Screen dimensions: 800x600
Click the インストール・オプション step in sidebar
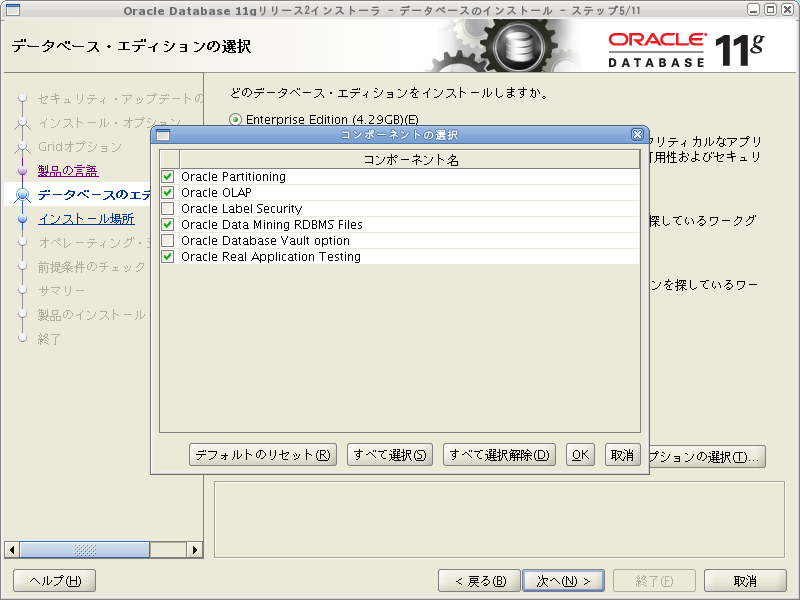click(x=109, y=122)
